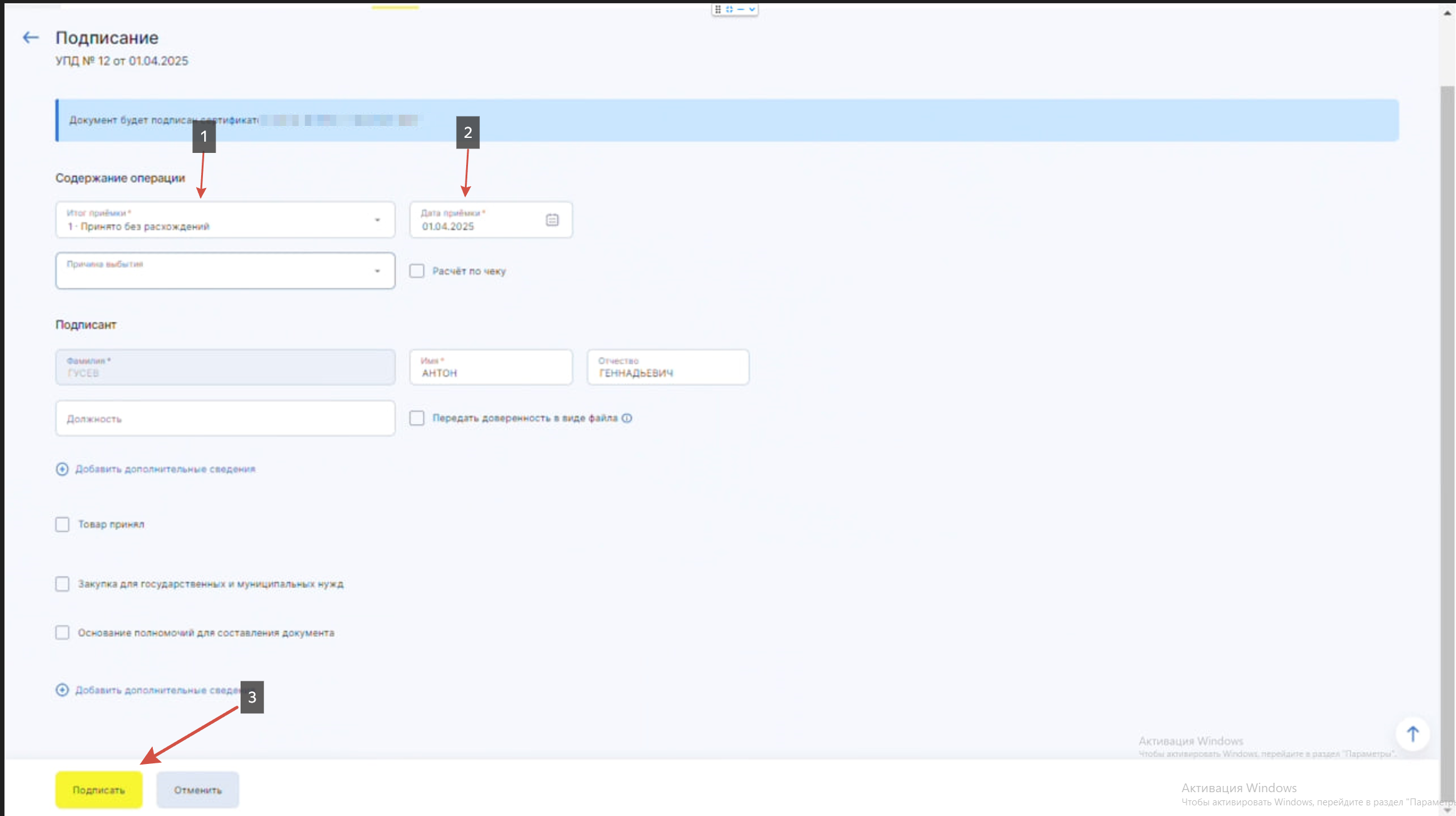The height and width of the screenshot is (816, 1456).
Task: Click the Товар принял label text
Action: (111, 524)
